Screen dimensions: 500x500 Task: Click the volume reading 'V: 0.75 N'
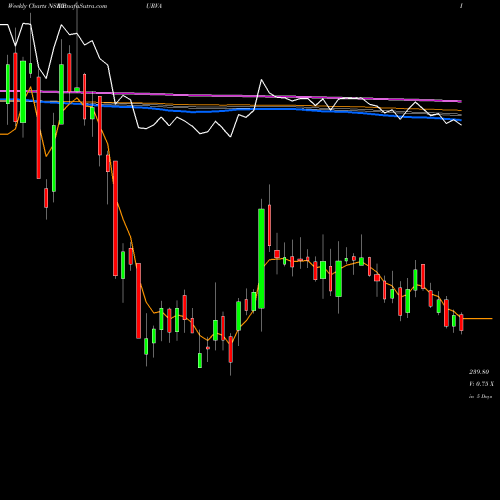(x=481, y=384)
